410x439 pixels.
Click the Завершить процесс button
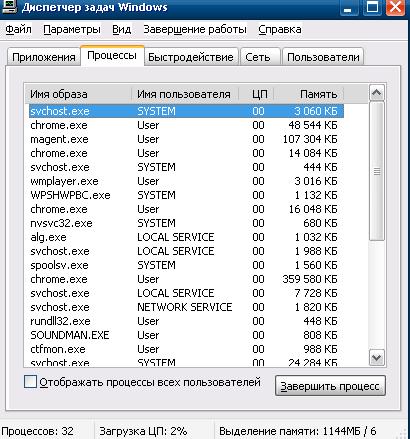click(x=330, y=386)
